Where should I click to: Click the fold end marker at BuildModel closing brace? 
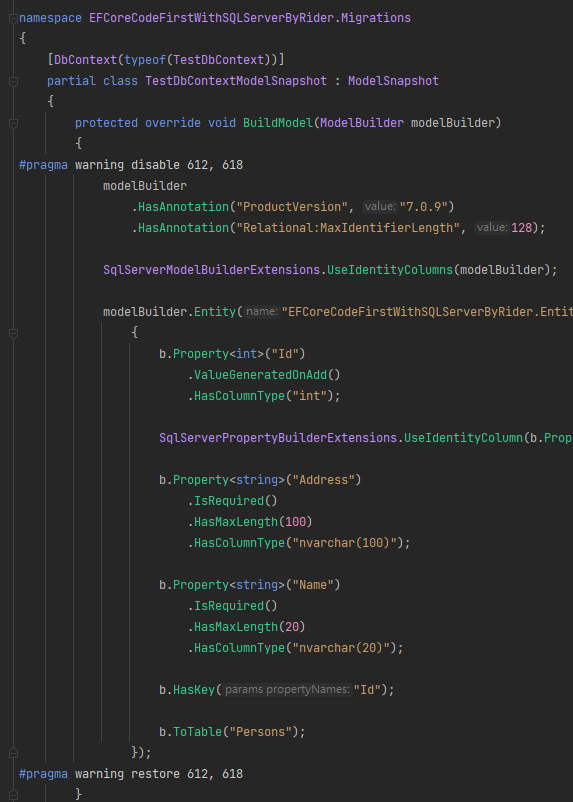pyautogui.click(x=13, y=794)
